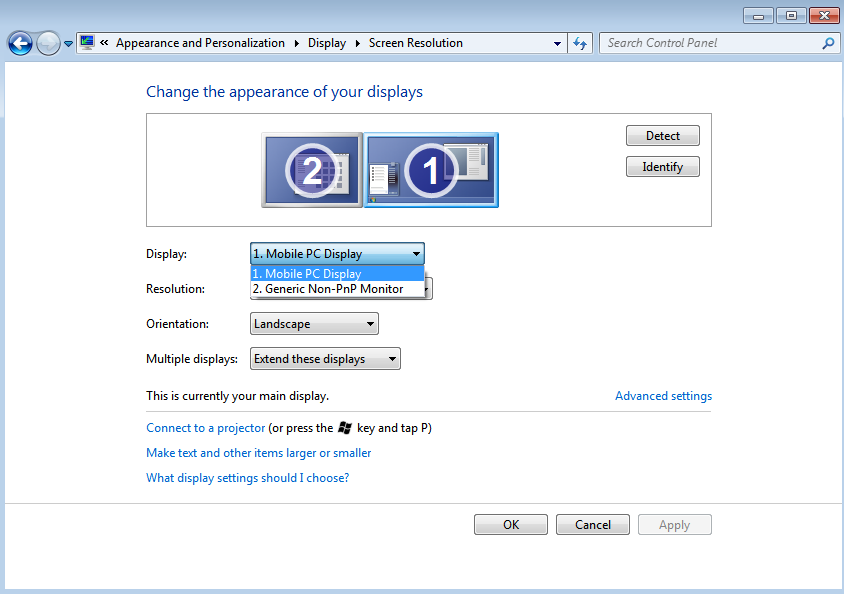Close the Screen Resolution window
Image resolution: width=844 pixels, height=594 pixels.
pyautogui.click(x=824, y=16)
